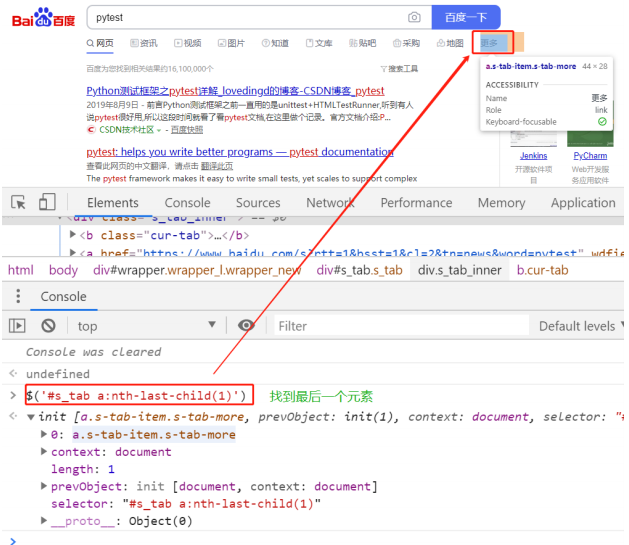Switch to DevTools Console tab
Viewport: 629px width, 545px height.
click(187, 203)
